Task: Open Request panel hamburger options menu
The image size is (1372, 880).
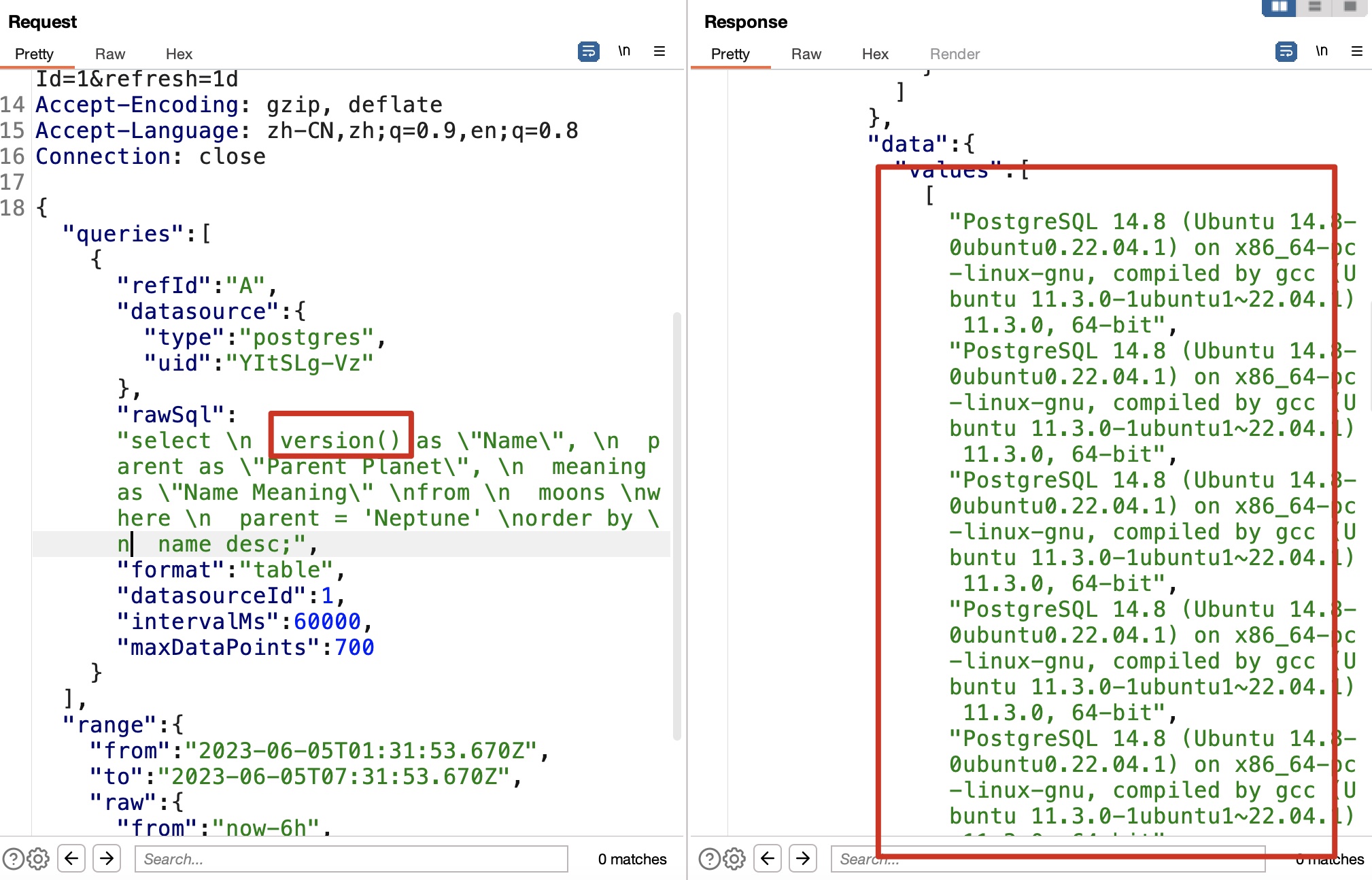Action: click(x=659, y=52)
